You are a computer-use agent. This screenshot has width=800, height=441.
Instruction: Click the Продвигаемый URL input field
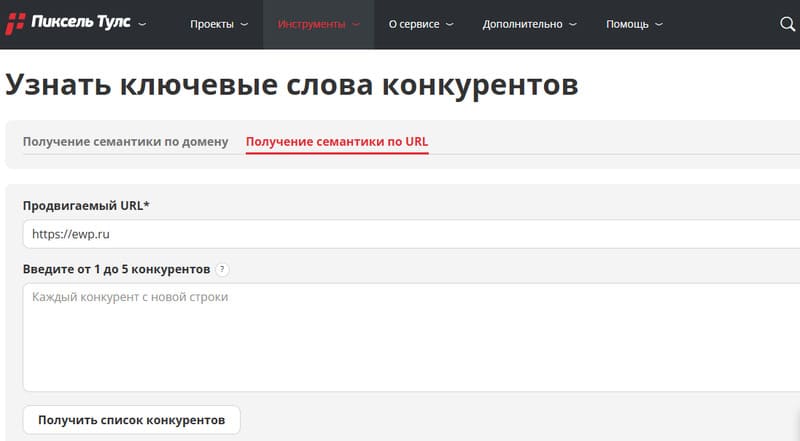click(x=411, y=234)
